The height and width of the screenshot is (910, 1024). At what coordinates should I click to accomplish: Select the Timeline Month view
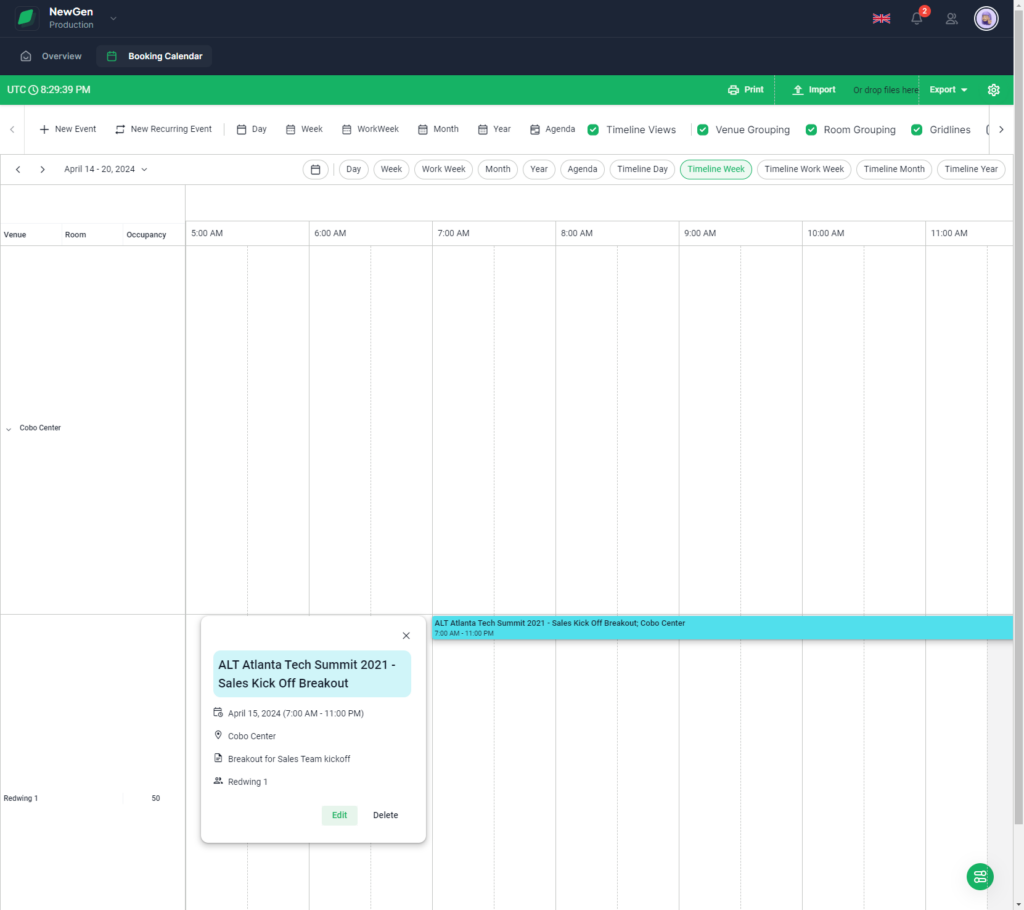[x=893, y=170]
